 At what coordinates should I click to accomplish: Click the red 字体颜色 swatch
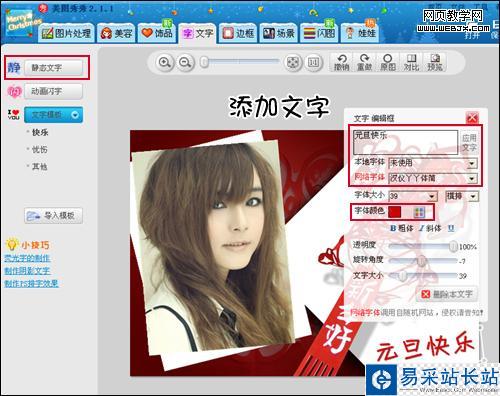tap(394, 212)
